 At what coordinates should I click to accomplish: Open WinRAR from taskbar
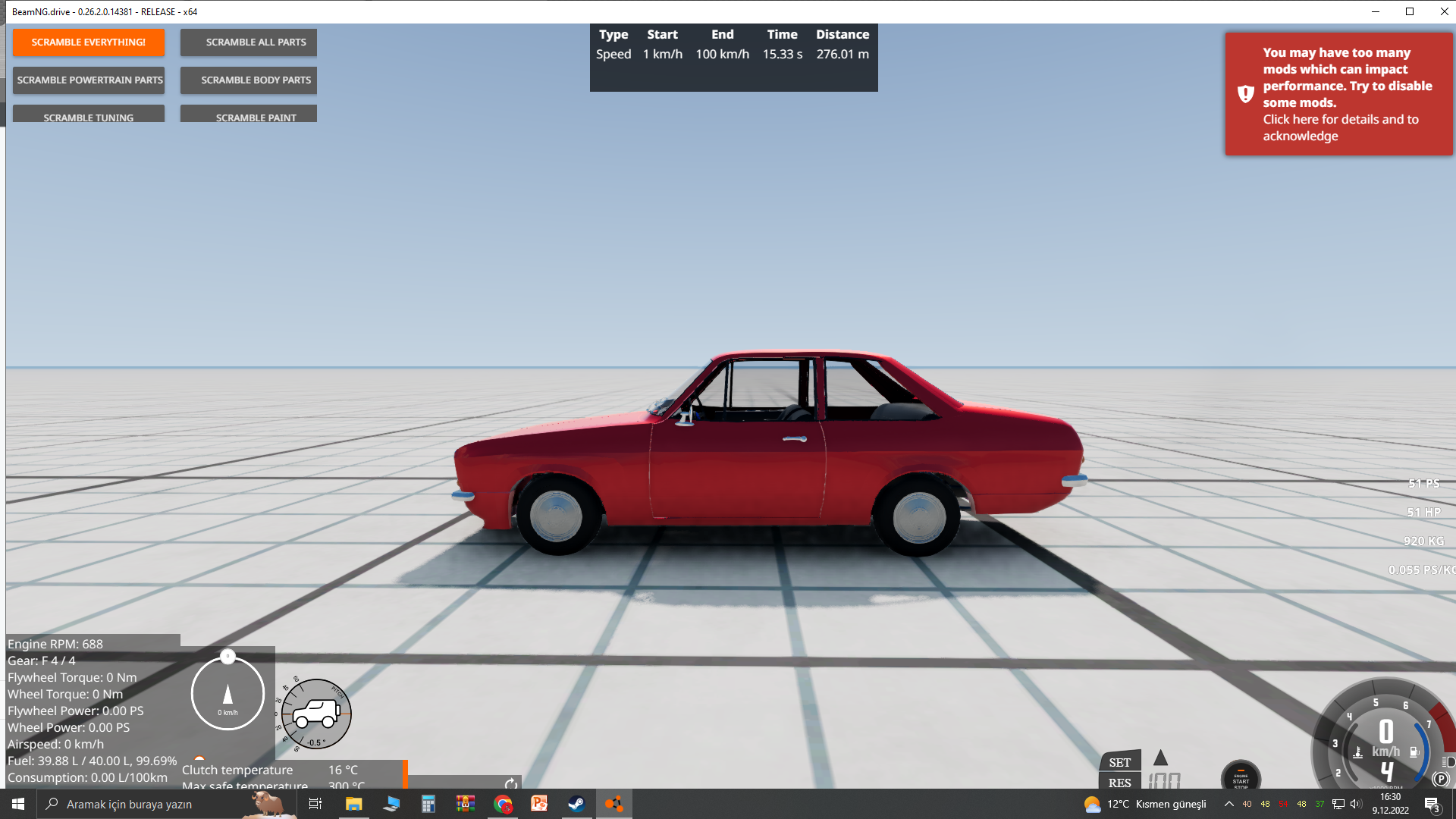pyautogui.click(x=466, y=804)
